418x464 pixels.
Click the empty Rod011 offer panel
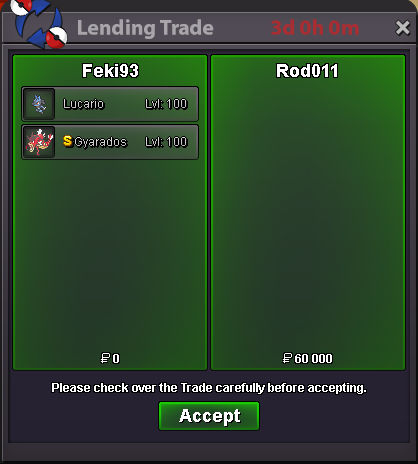point(308,212)
